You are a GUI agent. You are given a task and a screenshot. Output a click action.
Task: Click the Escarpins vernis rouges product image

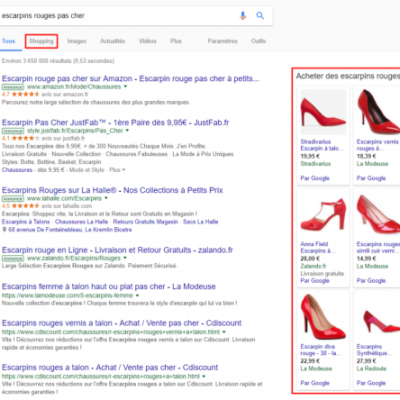[x=378, y=112]
